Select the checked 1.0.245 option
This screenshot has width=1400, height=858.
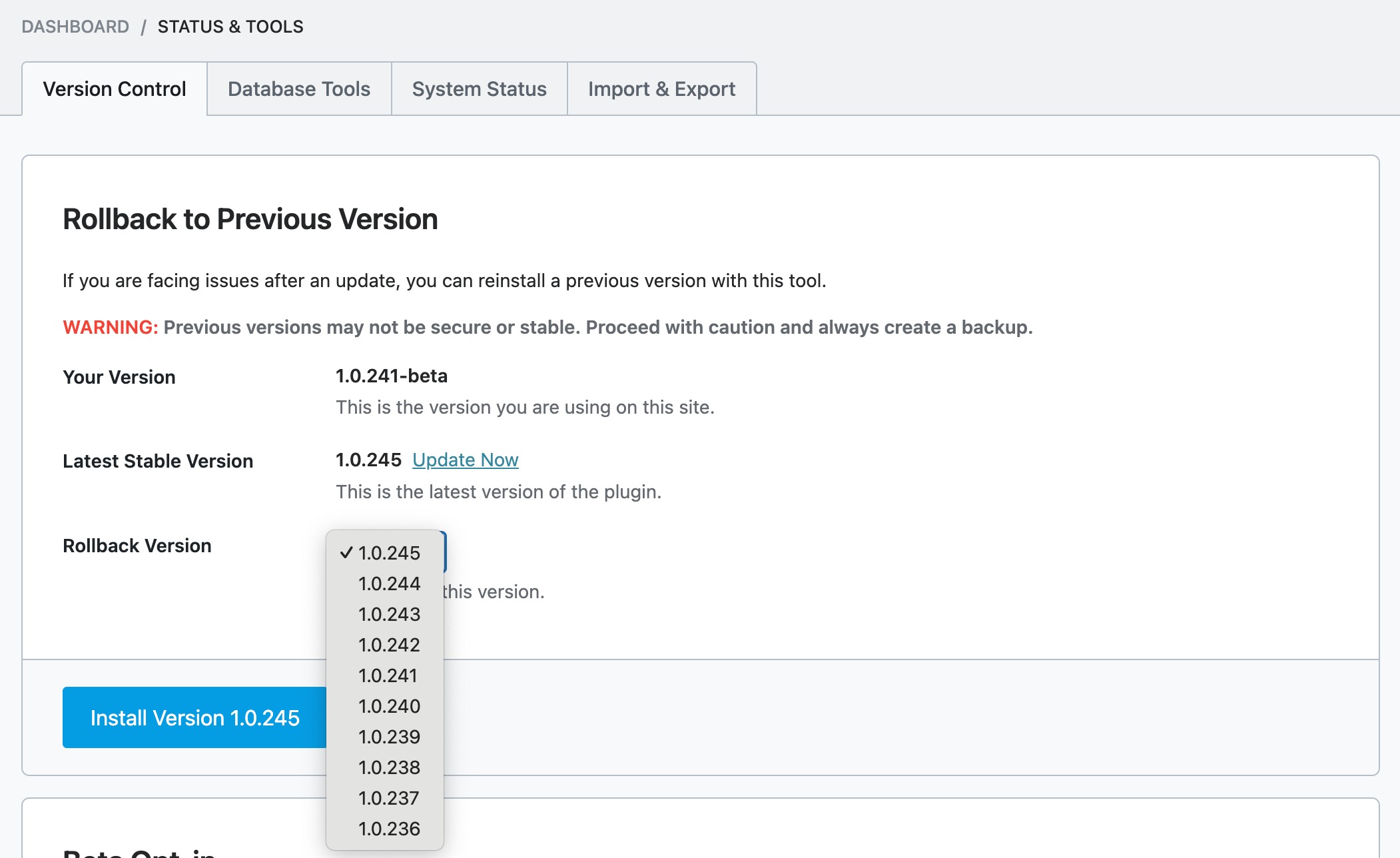point(388,553)
